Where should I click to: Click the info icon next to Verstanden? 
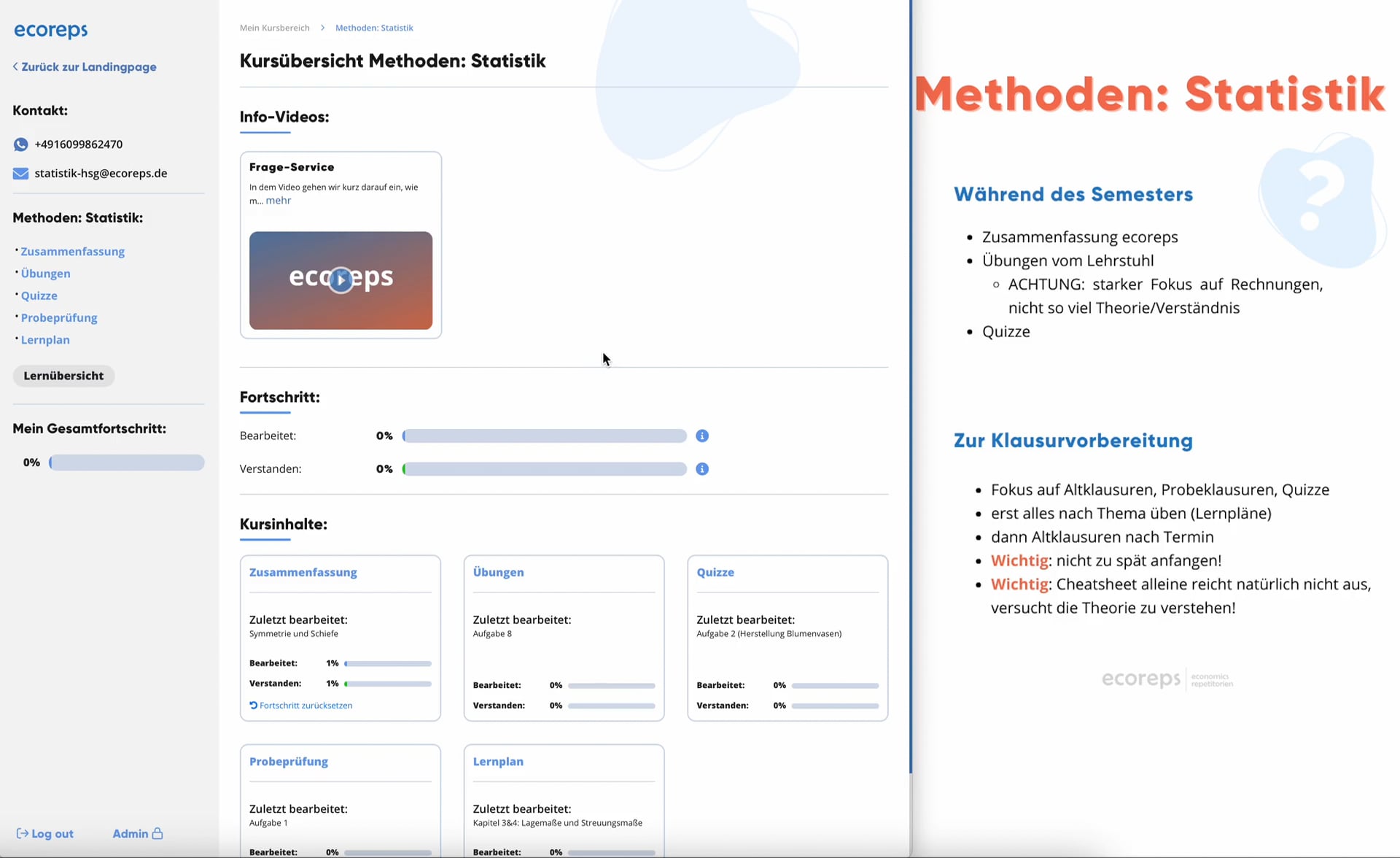[702, 469]
